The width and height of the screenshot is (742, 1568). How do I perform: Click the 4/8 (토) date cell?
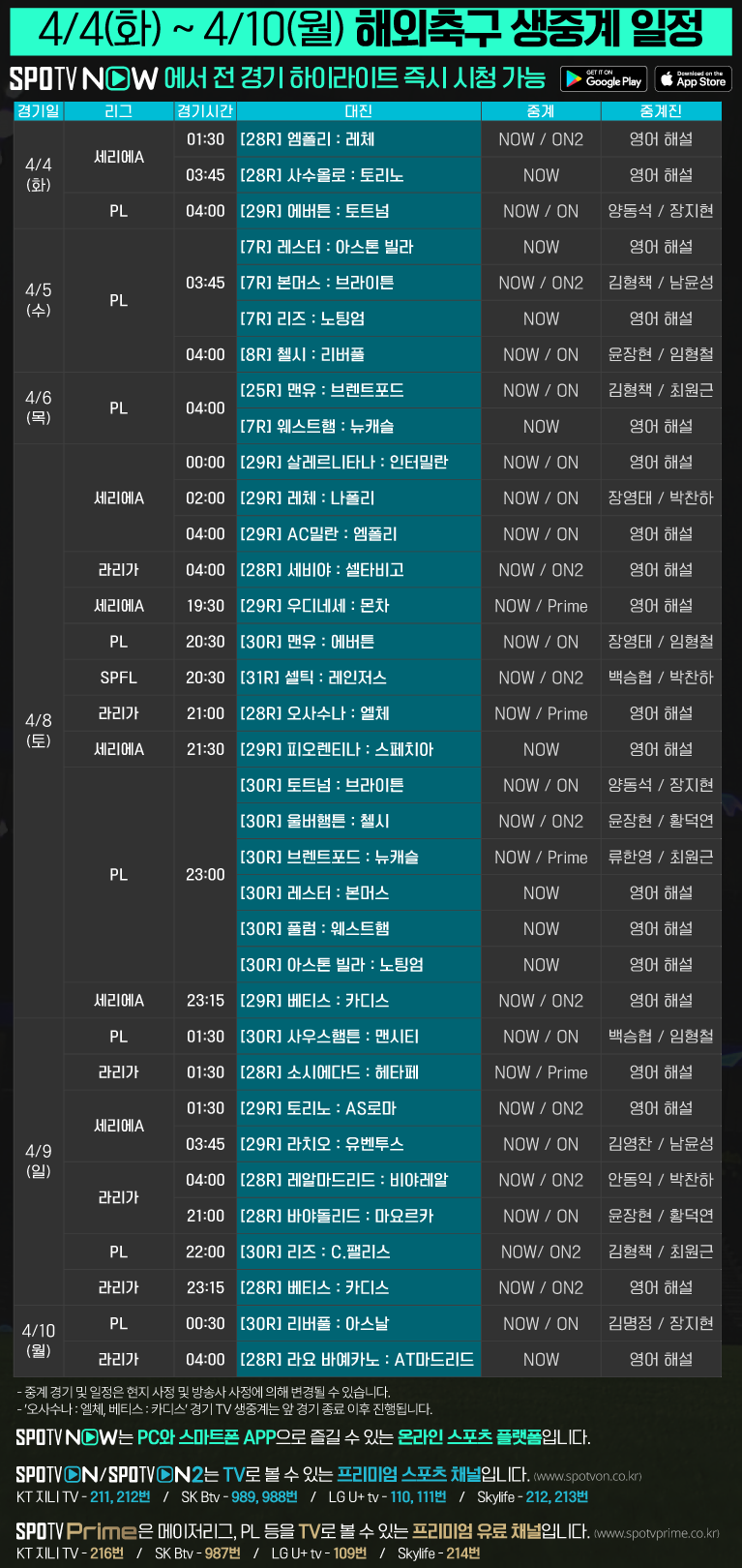point(39,730)
